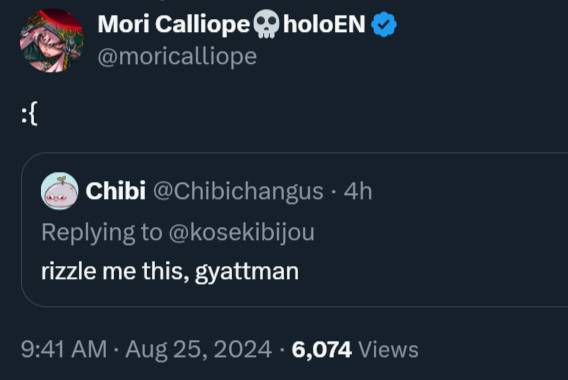The image size is (568, 380).
Task: Open the @kosekibijou mention link
Action: (242, 232)
